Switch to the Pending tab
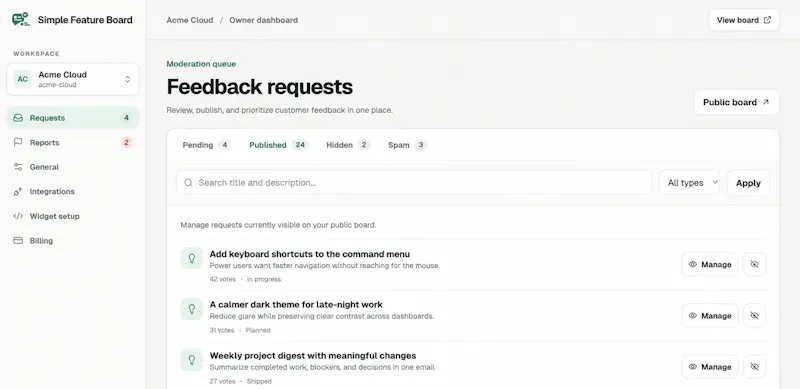This screenshot has height=389, width=800. click(x=207, y=145)
